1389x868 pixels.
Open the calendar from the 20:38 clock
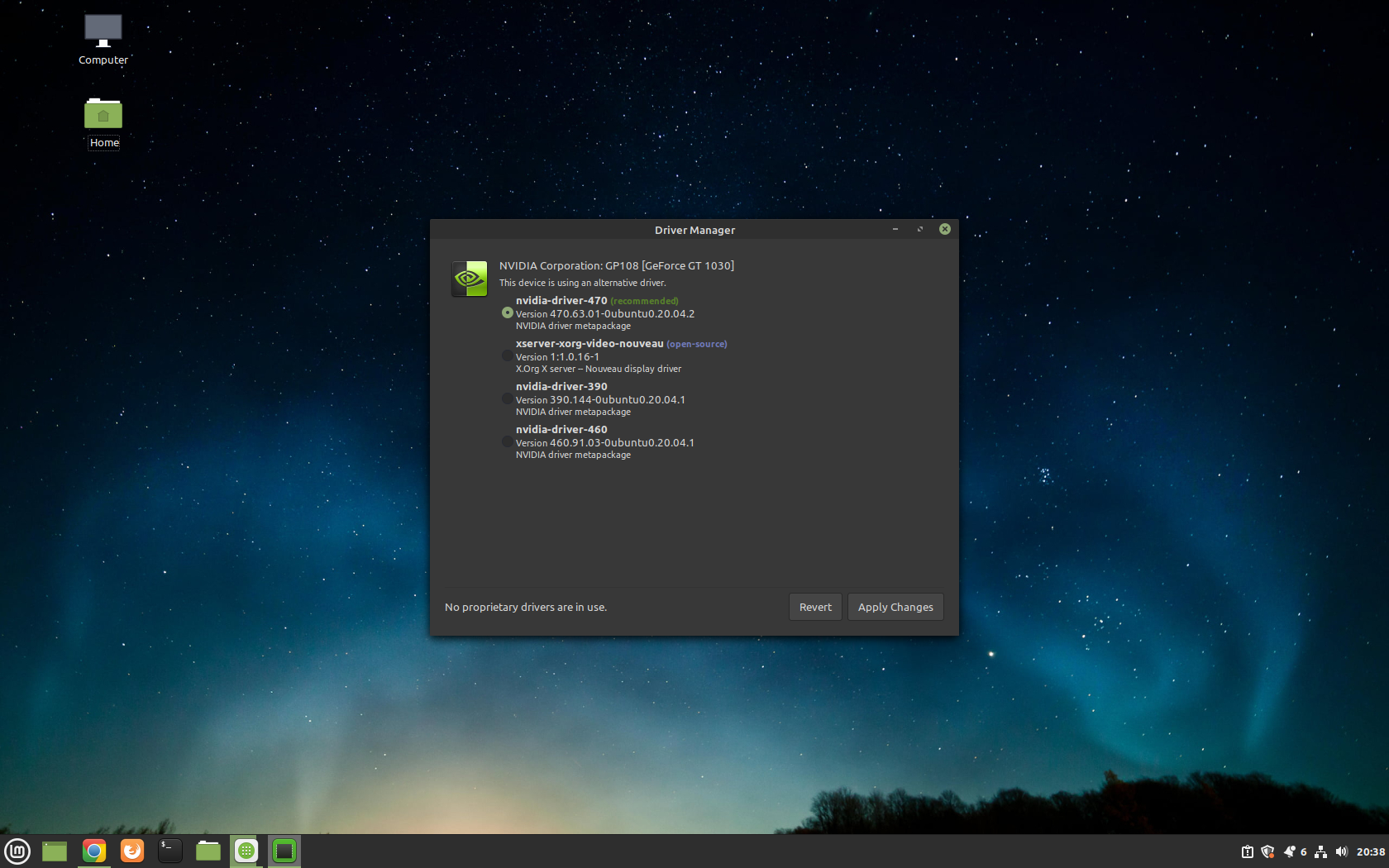pos(1370,851)
